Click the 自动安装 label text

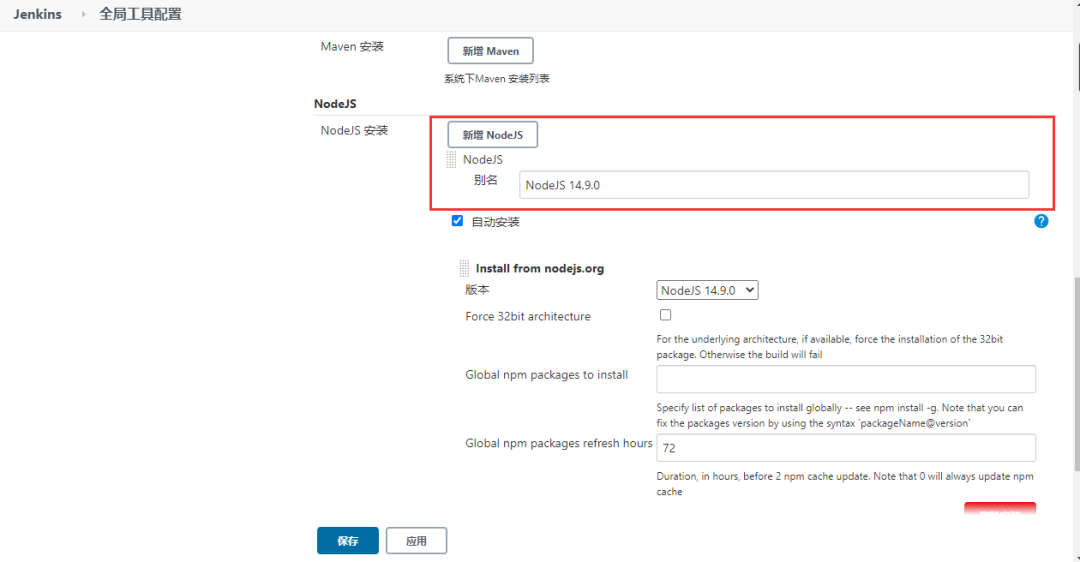point(495,222)
